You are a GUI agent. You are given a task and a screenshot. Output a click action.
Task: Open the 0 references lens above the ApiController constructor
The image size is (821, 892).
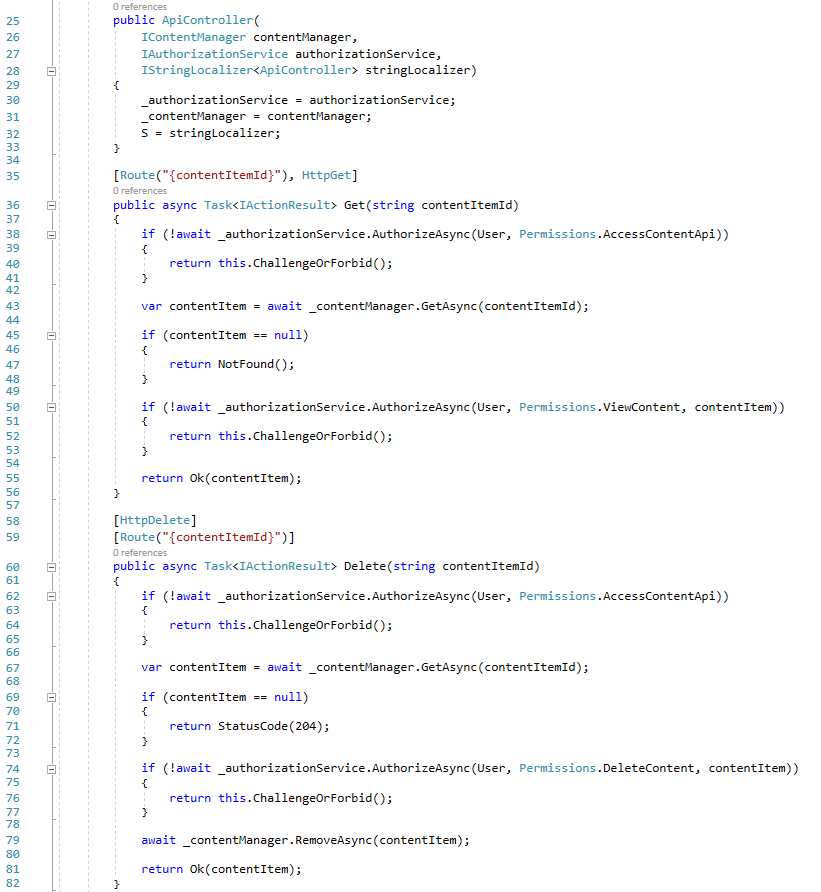click(x=140, y=7)
